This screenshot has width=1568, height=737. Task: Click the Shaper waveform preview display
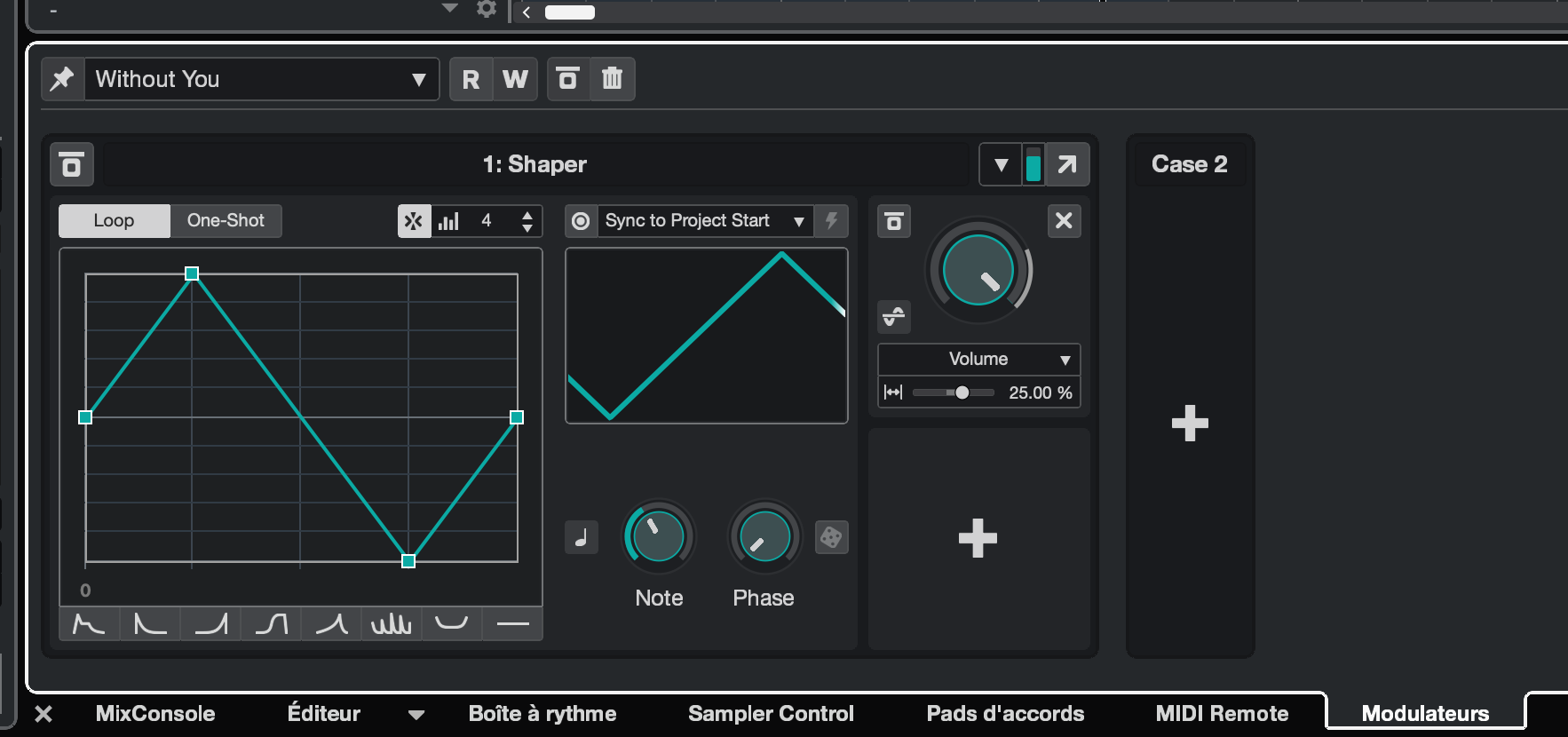[x=707, y=336]
